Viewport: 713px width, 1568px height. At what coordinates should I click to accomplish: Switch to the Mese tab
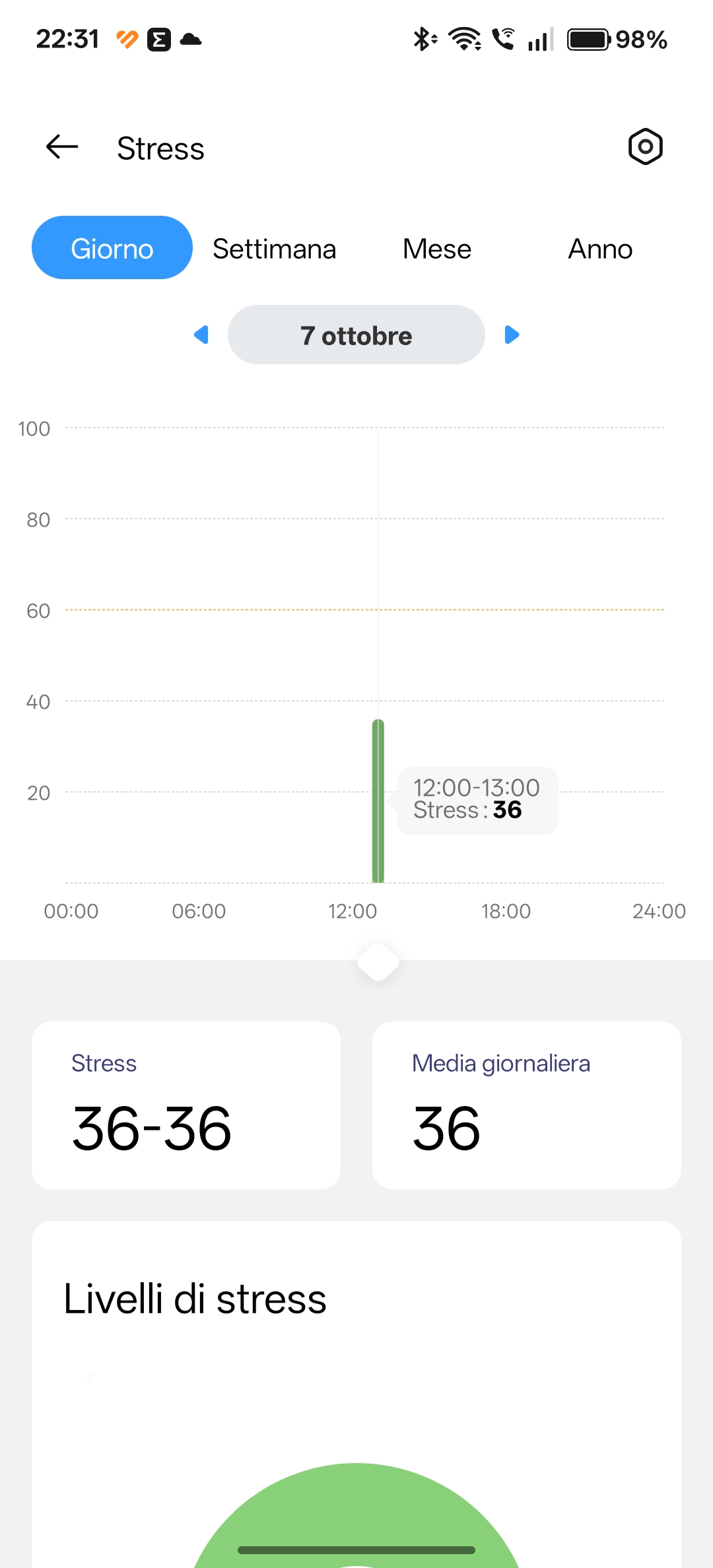(437, 249)
